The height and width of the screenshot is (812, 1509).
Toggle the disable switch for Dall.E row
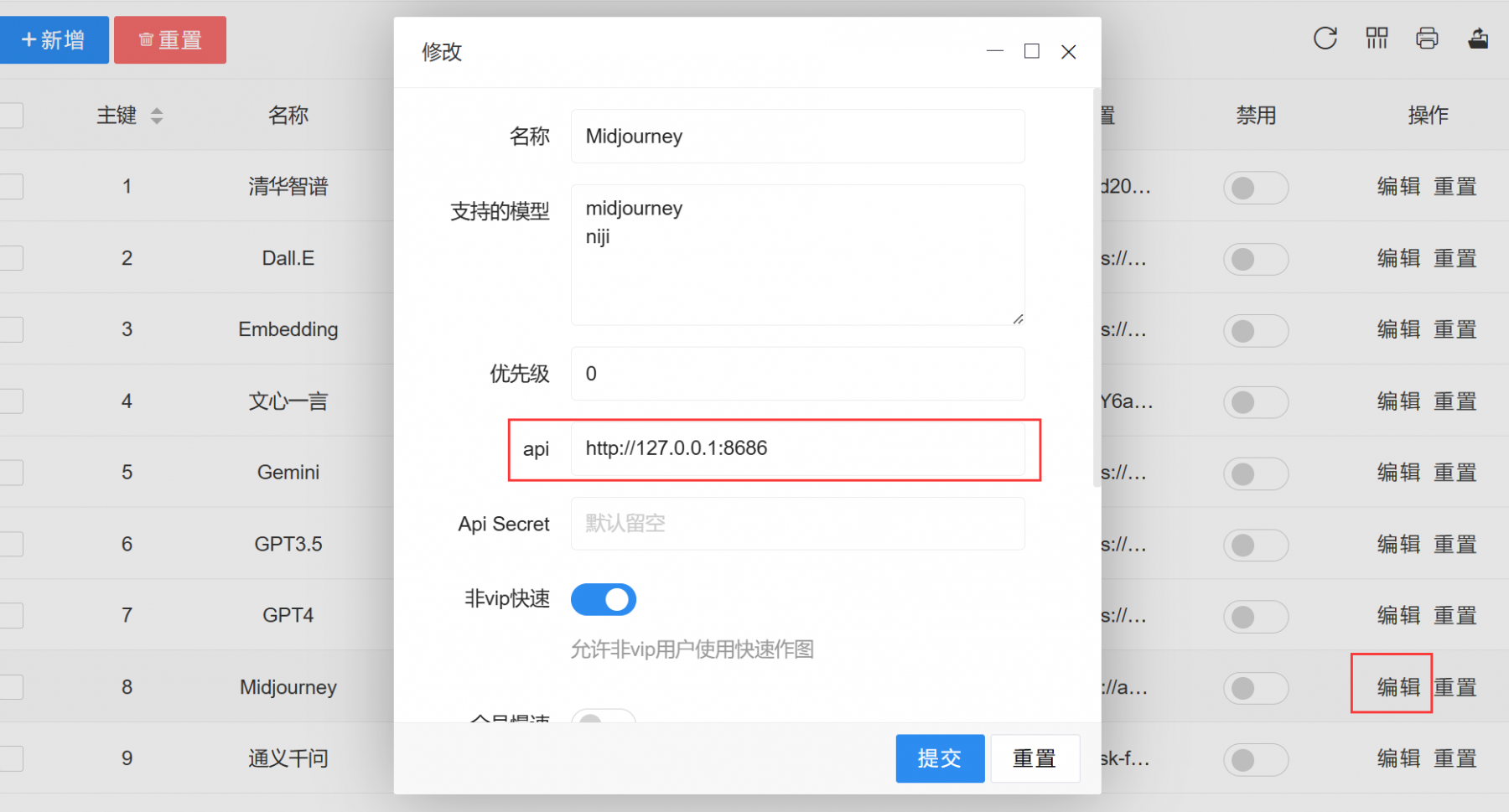pyautogui.click(x=1255, y=259)
